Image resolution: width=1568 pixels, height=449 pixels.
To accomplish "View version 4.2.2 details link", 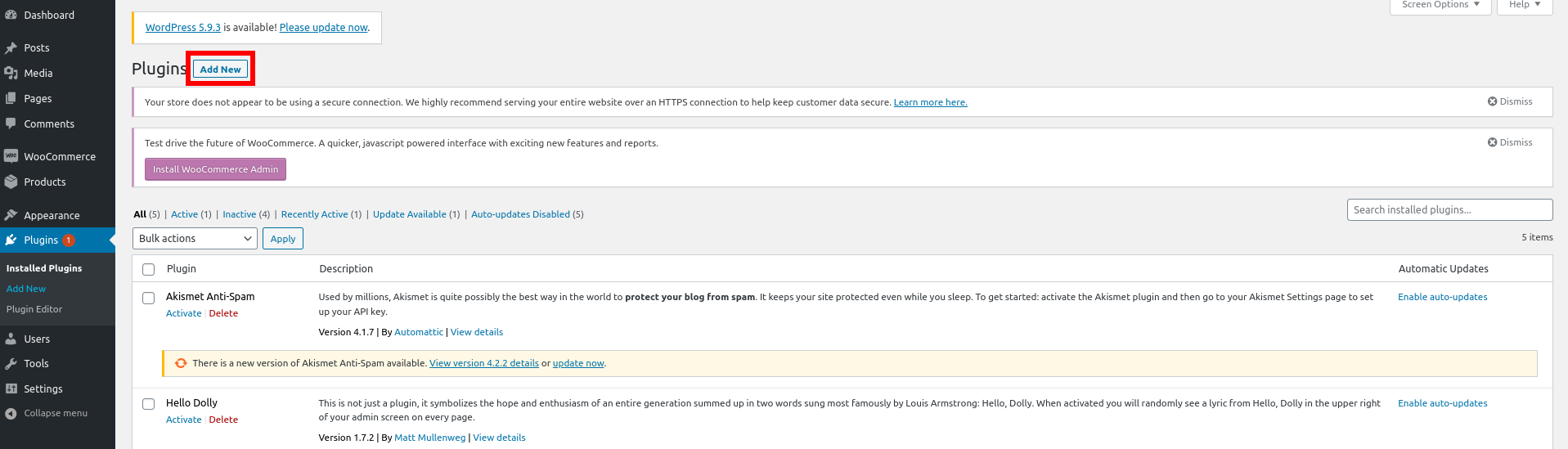I will click(484, 363).
